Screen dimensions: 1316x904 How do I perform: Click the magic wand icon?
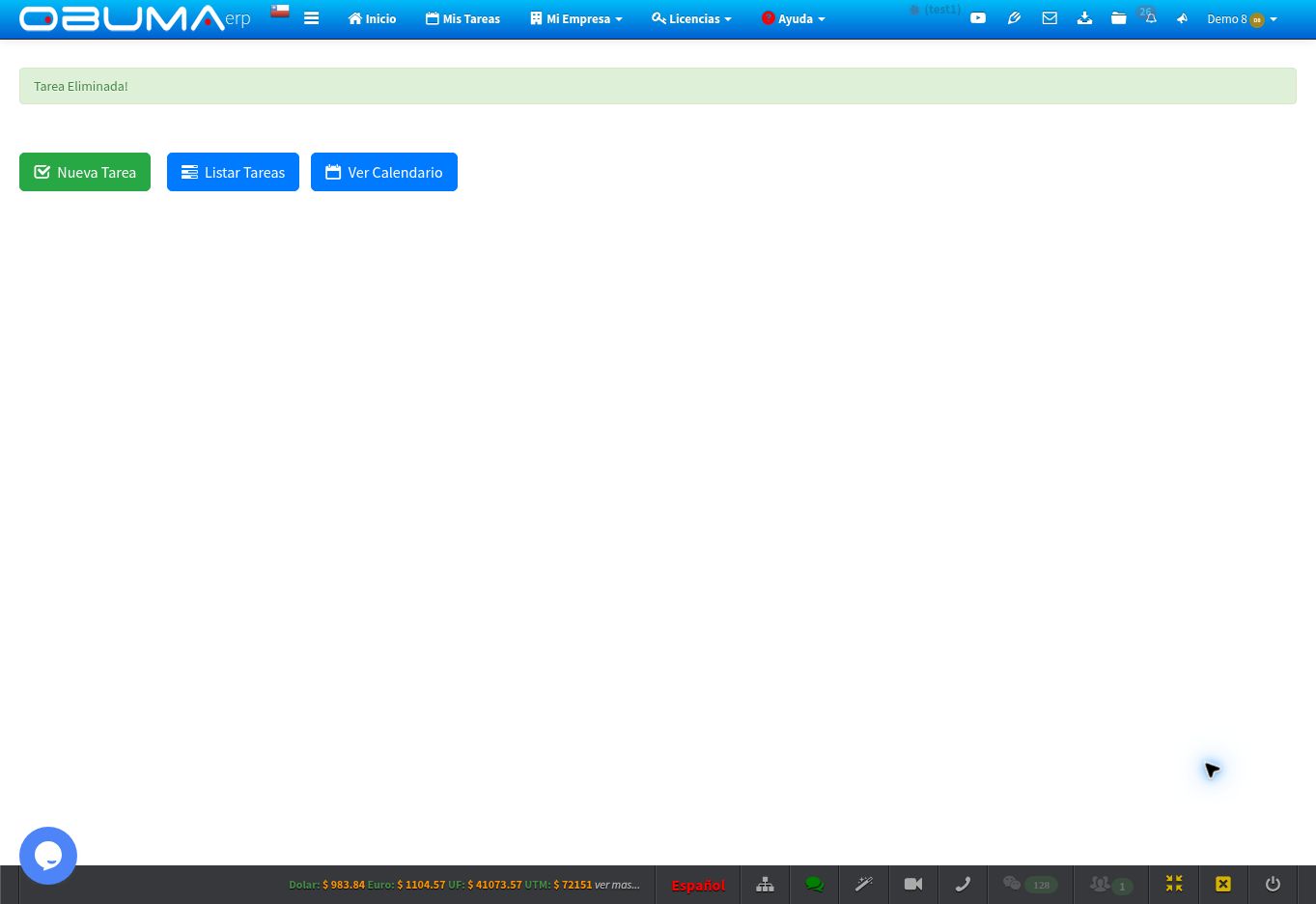pos(864,885)
